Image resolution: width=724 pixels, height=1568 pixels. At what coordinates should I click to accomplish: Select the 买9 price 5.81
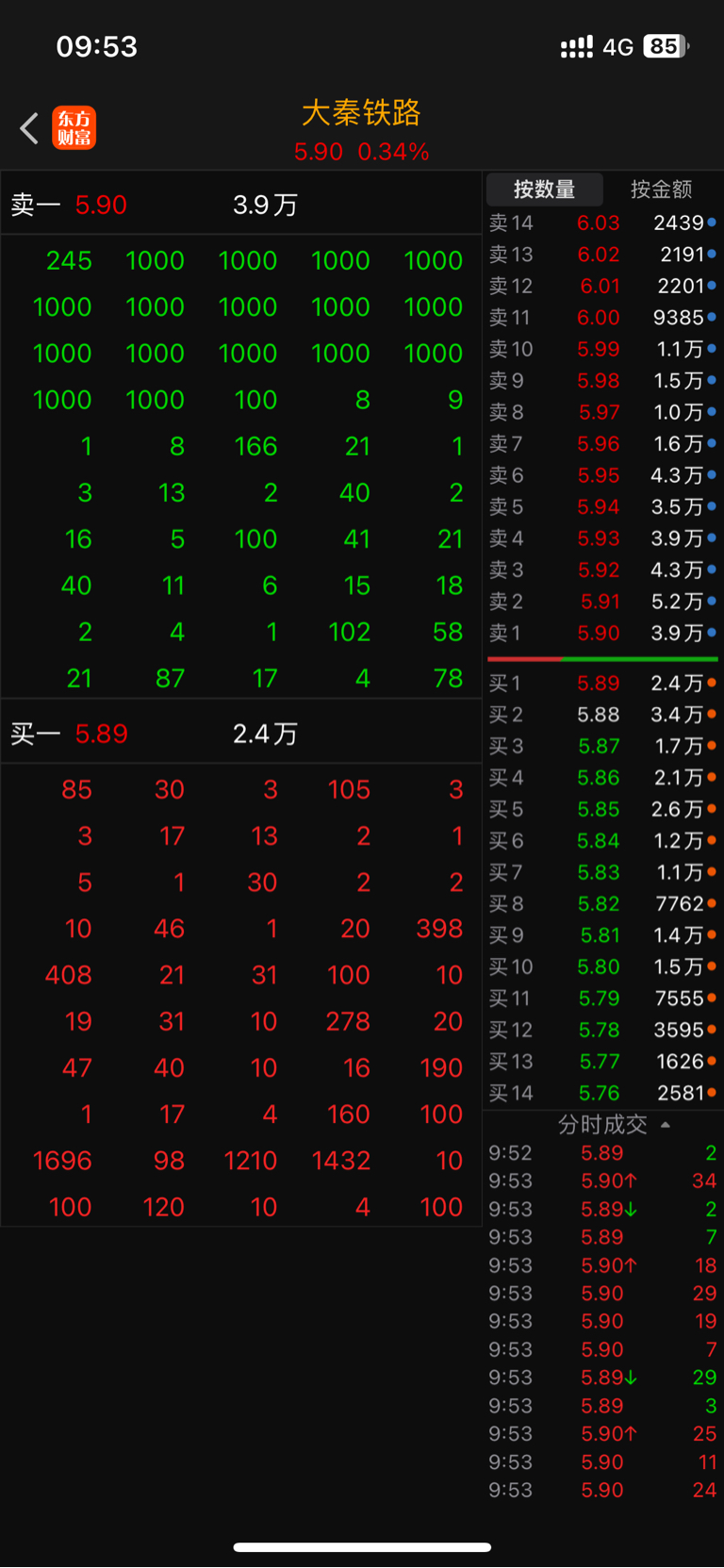point(599,935)
